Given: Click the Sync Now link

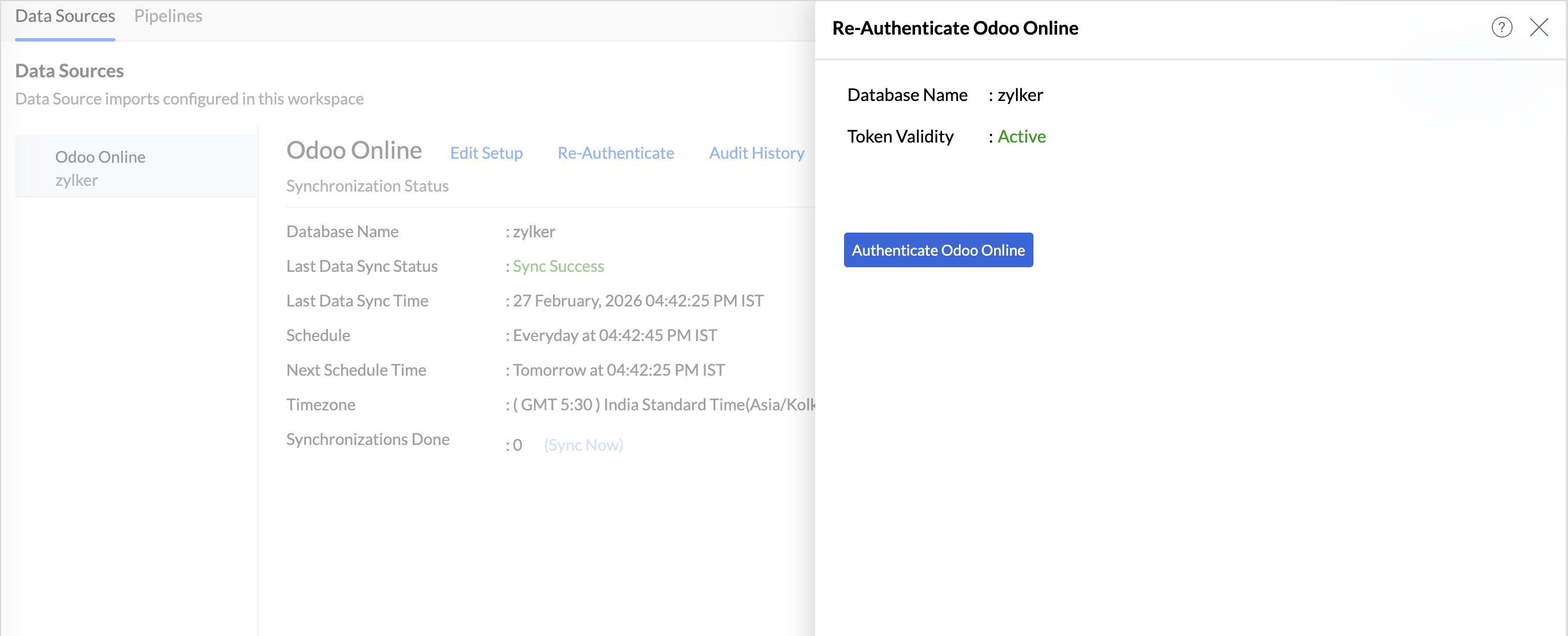Looking at the screenshot, I should tap(583, 445).
